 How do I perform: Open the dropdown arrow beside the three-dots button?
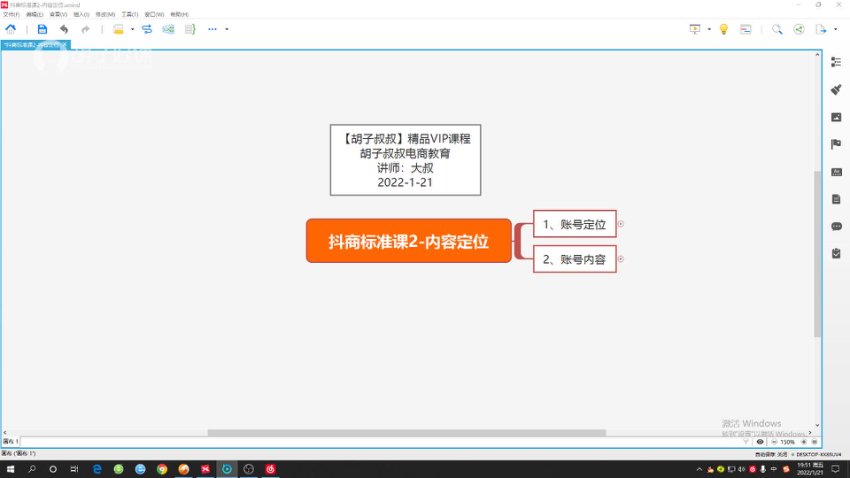(227, 29)
